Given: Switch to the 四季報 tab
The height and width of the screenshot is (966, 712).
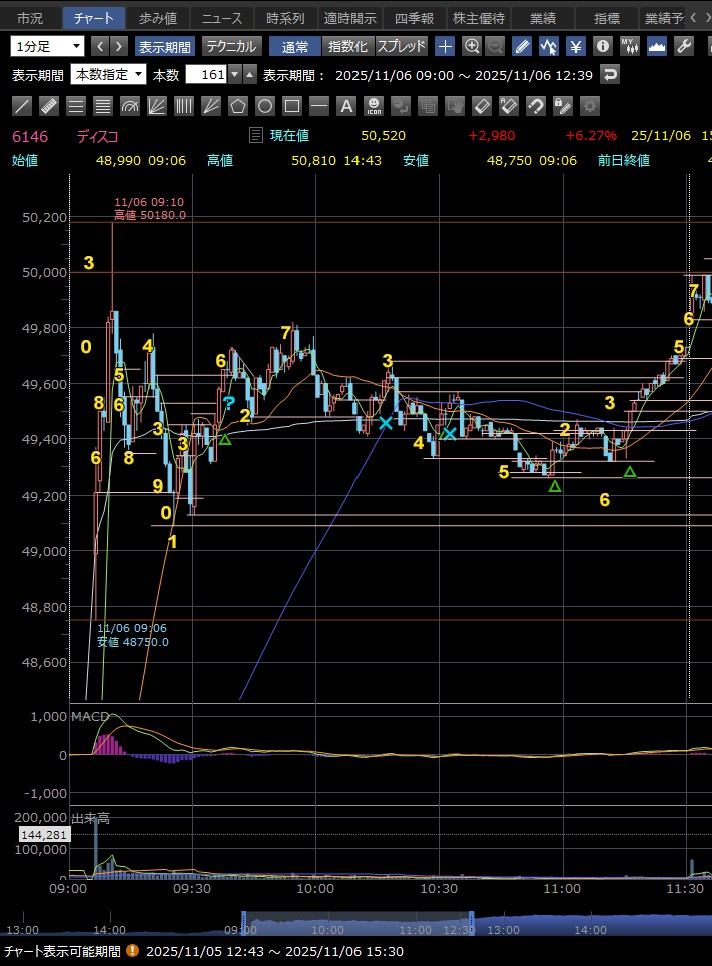Looking at the screenshot, I should (414, 18).
